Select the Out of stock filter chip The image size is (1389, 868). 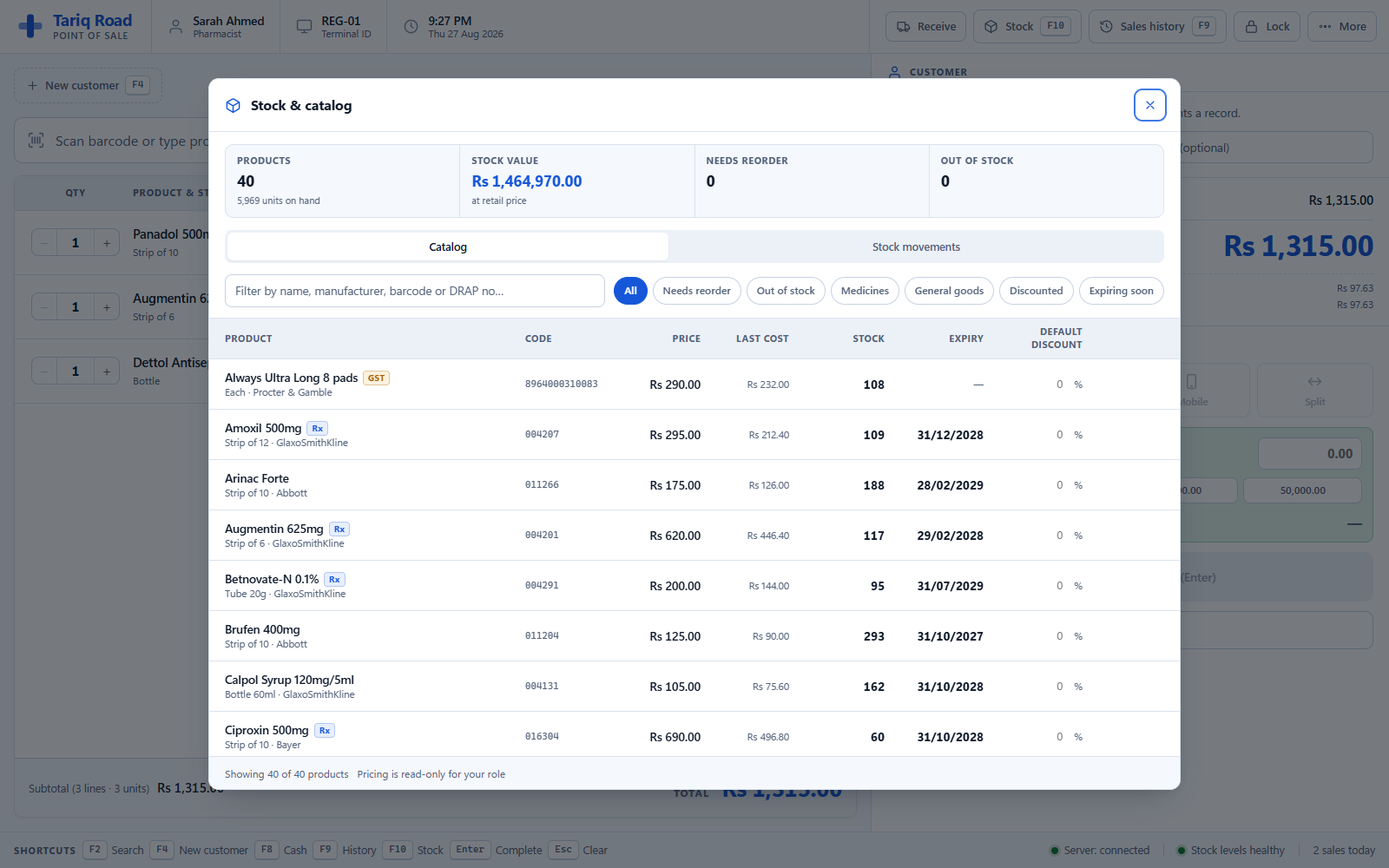click(x=786, y=291)
